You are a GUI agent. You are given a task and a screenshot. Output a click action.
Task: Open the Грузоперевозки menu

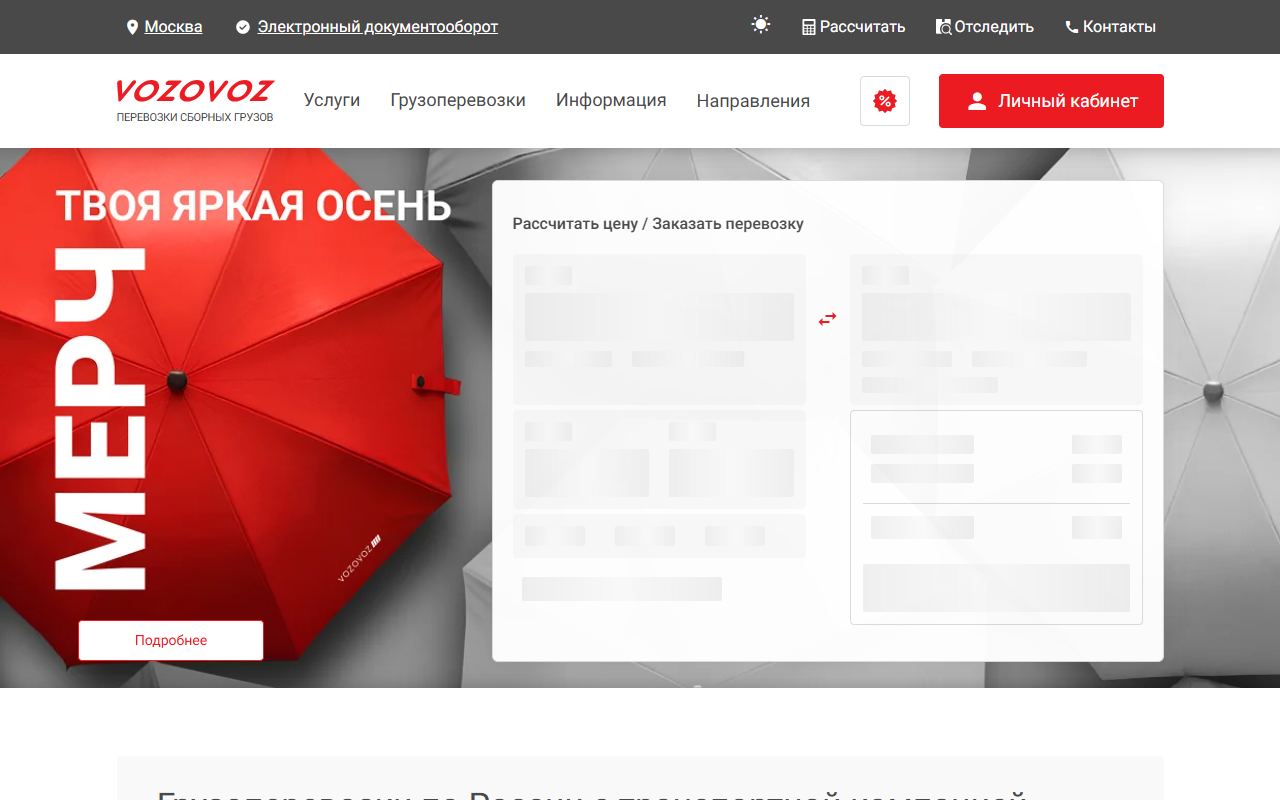(x=458, y=100)
